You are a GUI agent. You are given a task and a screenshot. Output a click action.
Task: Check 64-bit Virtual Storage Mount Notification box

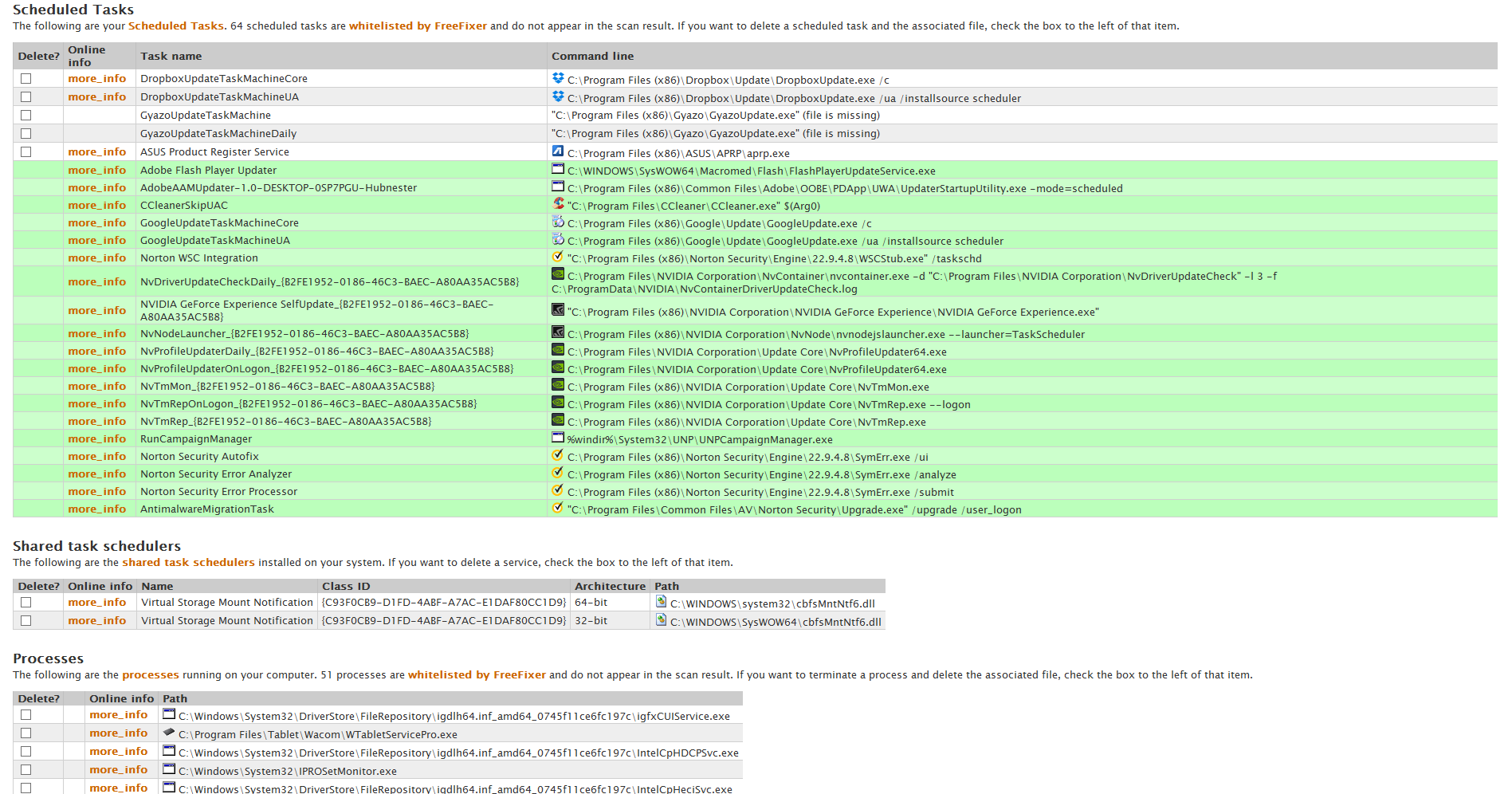click(26, 603)
